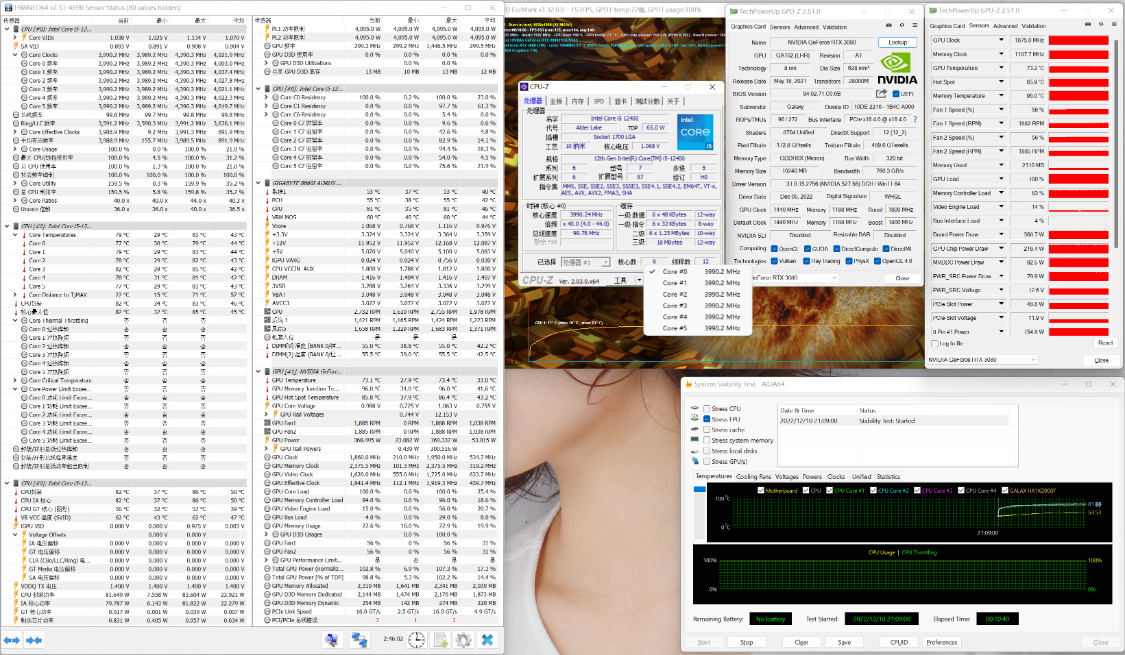Open HWiNFO sensor settings gear icon
The image size is (1125, 655).
(x=463, y=639)
